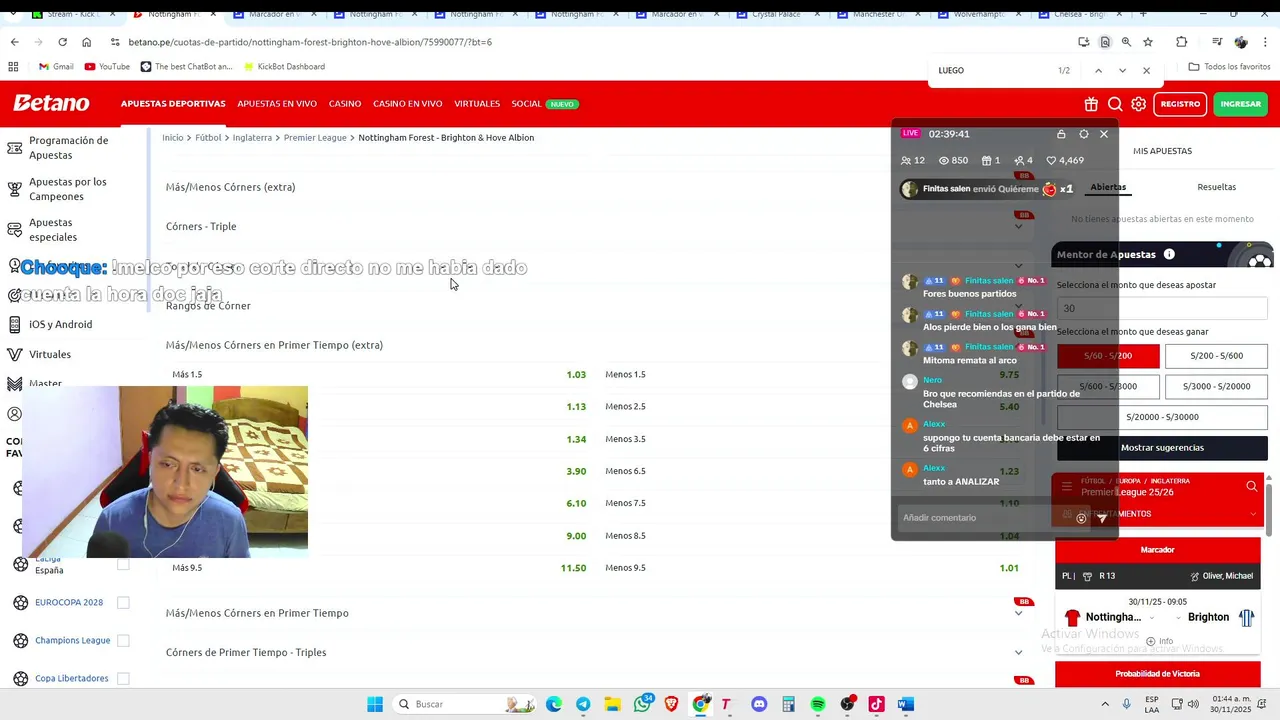Click the browser address bar
Viewport: 1280px width, 720px height.
click(x=590, y=42)
